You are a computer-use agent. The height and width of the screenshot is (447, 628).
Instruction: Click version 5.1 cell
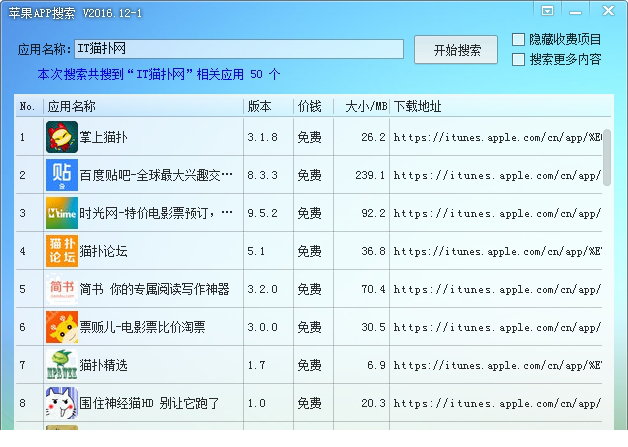[256, 251]
